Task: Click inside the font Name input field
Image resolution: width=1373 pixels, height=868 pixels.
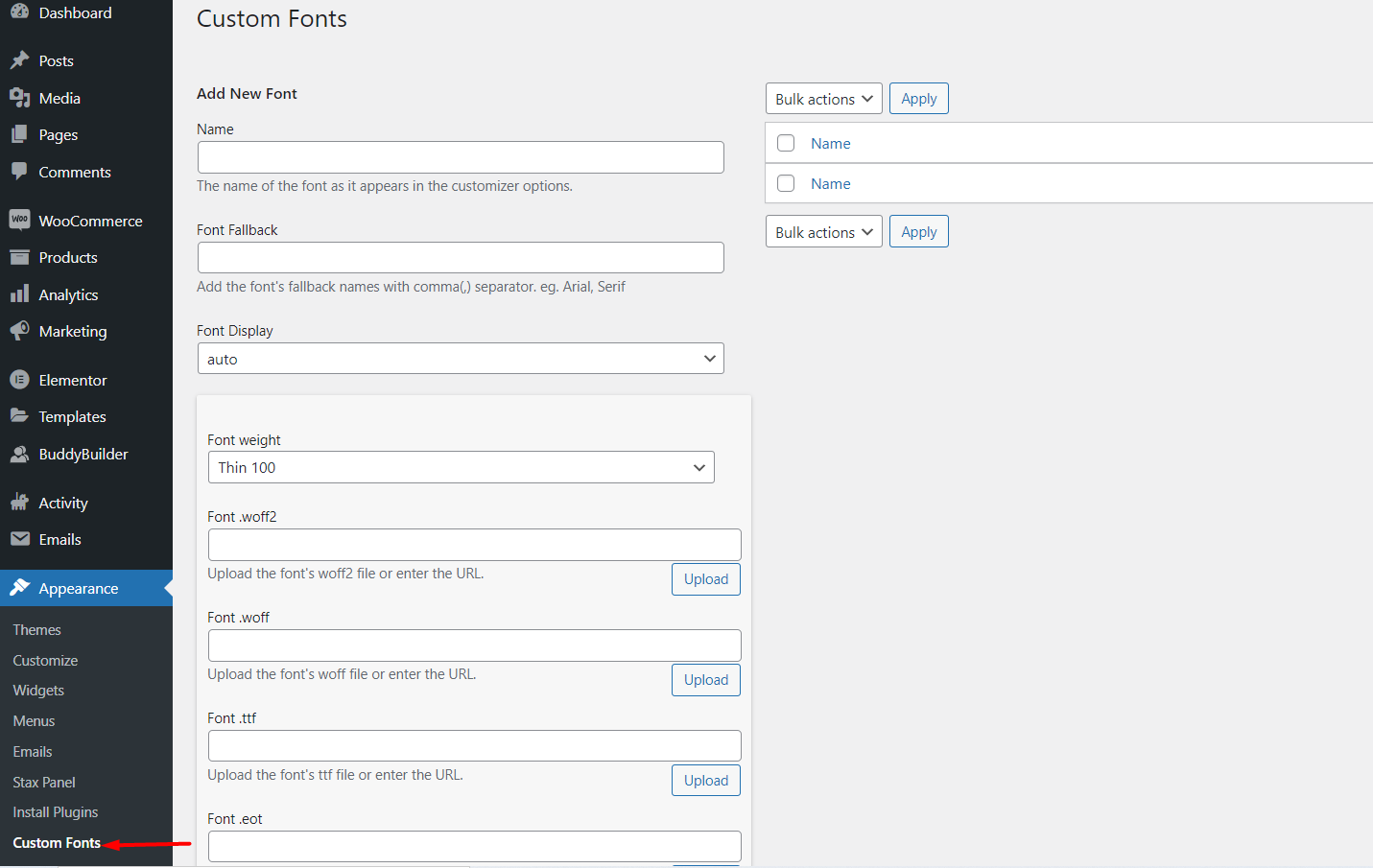Action: coord(461,156)
